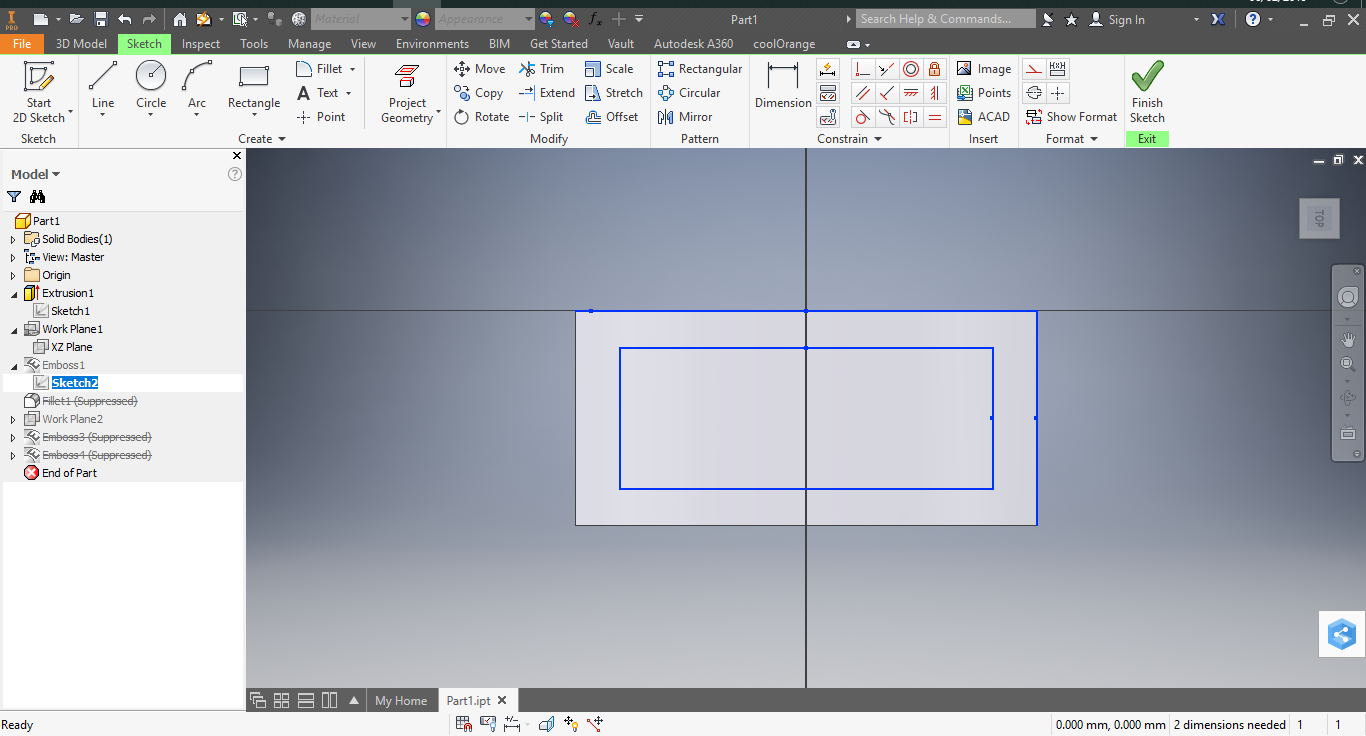1366x736 pixels.
Task: Click the Sign In button
Action: [x=1118, y=19]
